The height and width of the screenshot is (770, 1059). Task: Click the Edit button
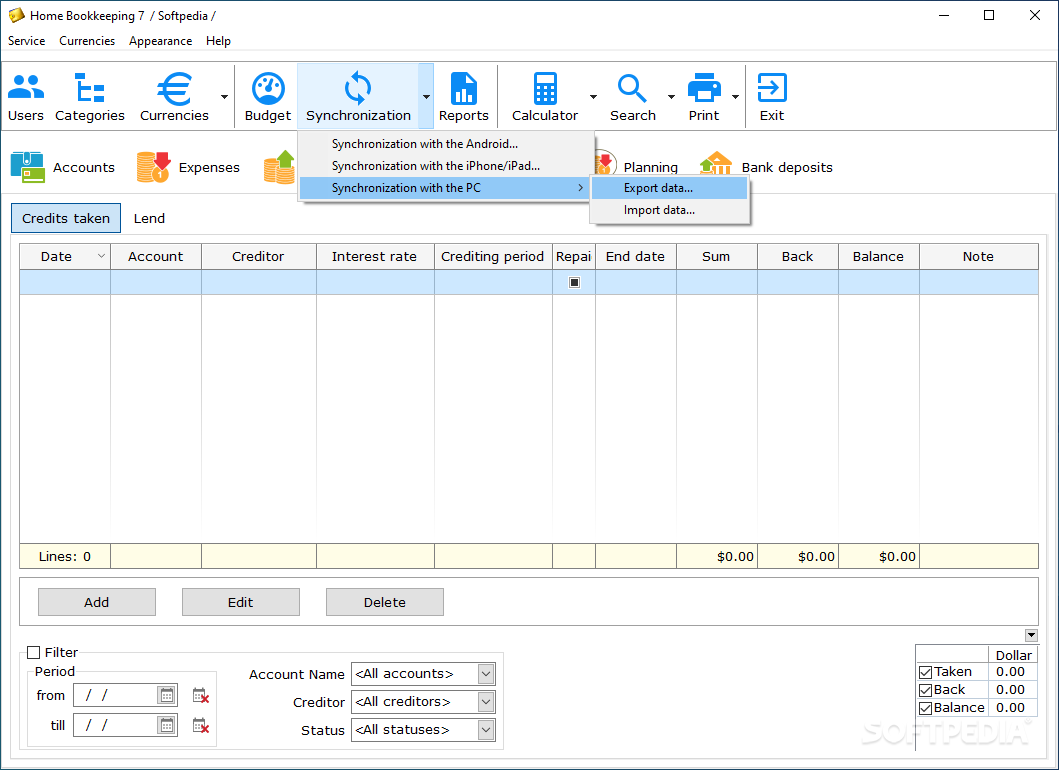[240, 602]
